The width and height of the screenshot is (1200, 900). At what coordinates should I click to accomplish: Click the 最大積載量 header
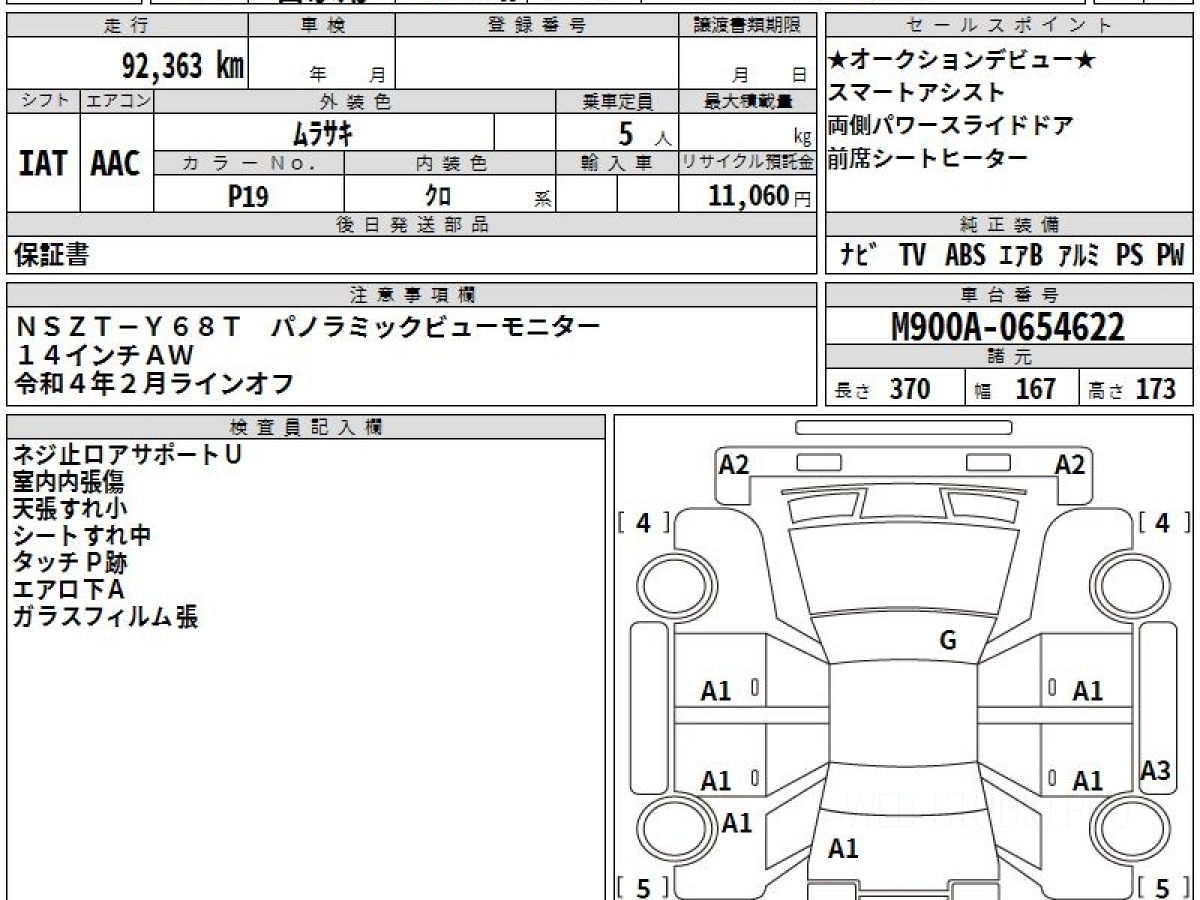(748, 101)
